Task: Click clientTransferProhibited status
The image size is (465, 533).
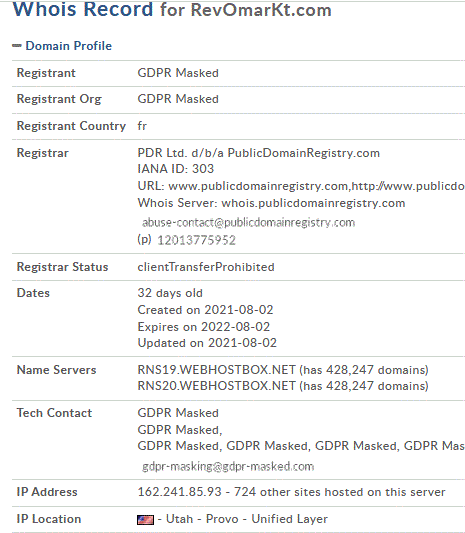Action: (206, 267)
